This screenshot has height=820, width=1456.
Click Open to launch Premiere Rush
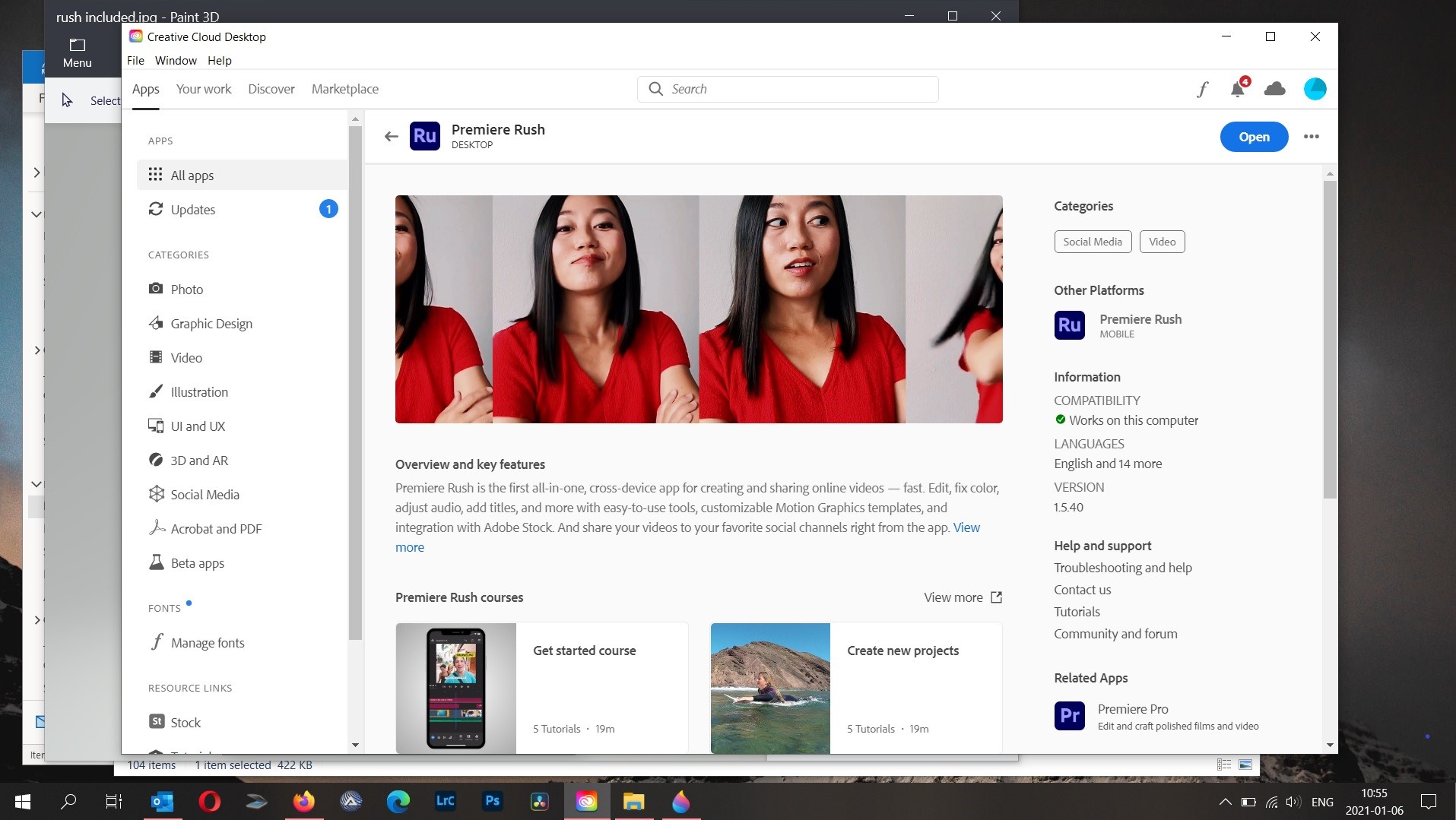[x=1253, y=137]
